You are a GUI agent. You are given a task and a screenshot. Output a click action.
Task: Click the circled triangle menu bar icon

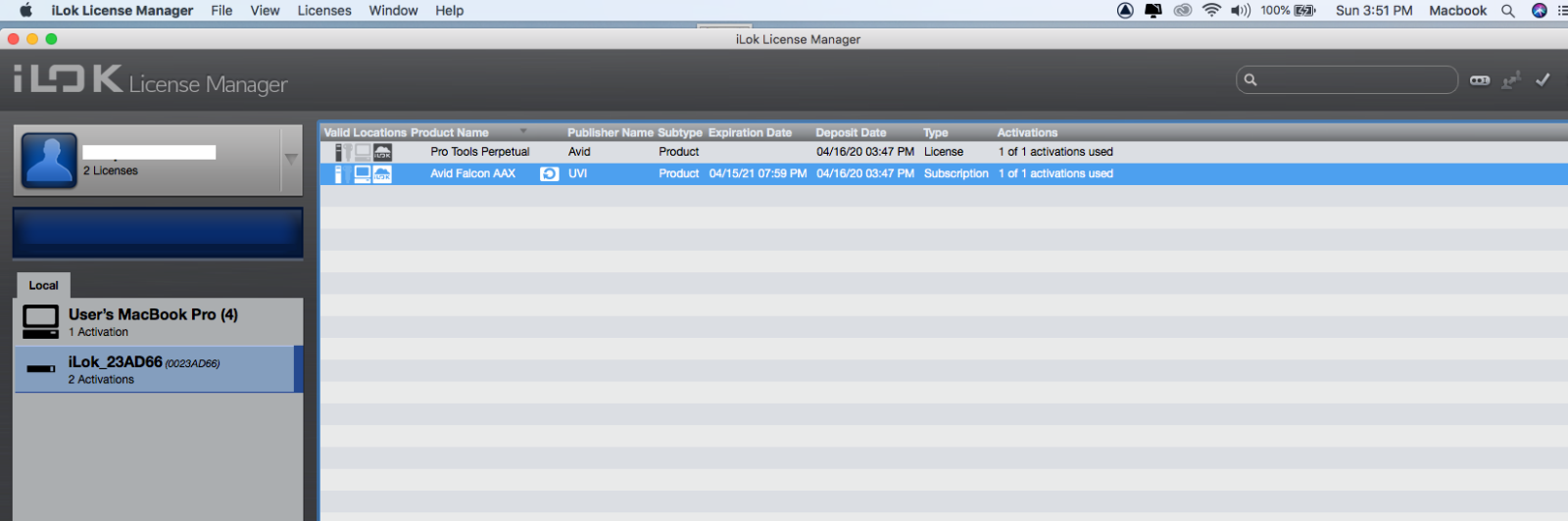(1125, 11)
